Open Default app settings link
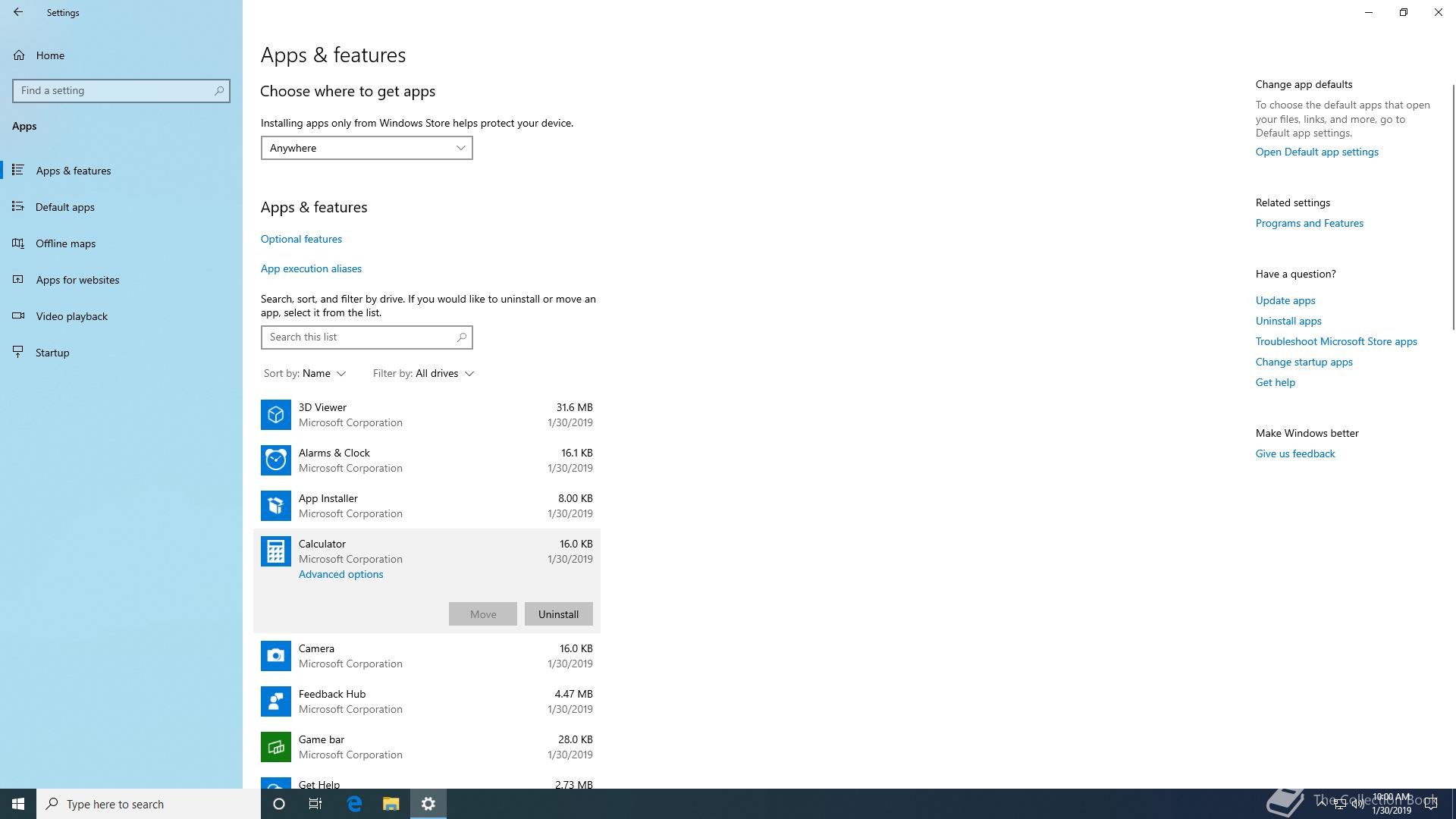Screen dimensions: 1456x819 [1317, 152]
